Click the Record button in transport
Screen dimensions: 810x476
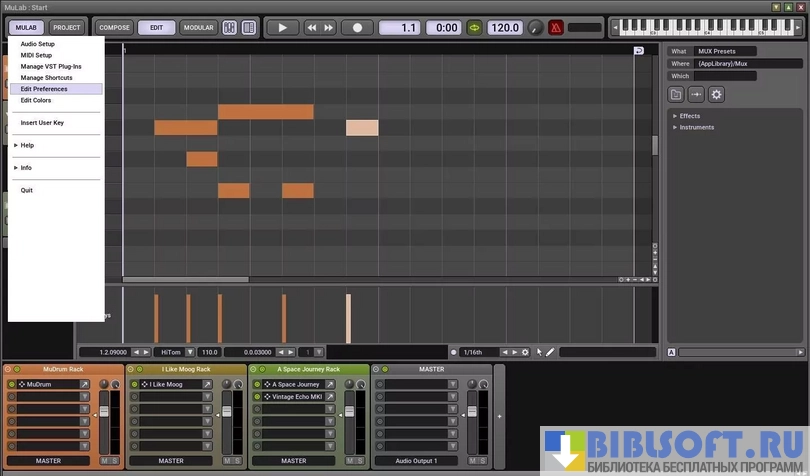[x=357, y=28]
